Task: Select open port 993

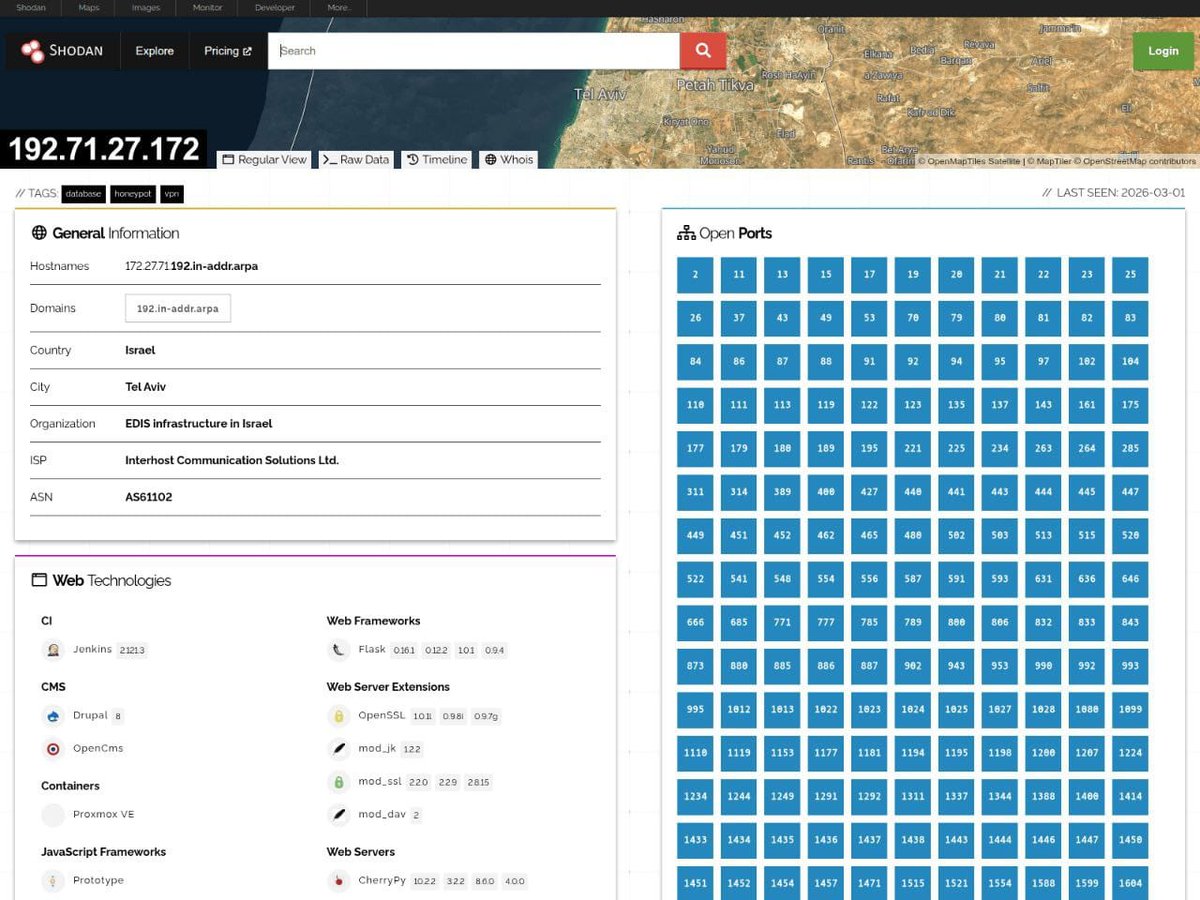Action: [x=1130, y=666]
